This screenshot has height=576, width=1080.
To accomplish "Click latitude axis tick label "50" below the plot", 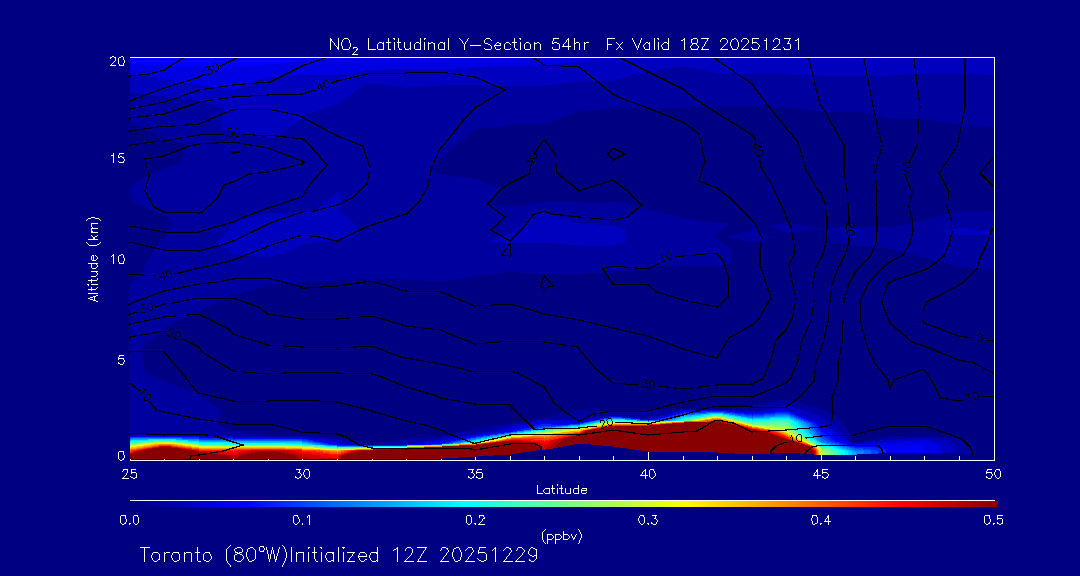I will [x=994, y=474].
